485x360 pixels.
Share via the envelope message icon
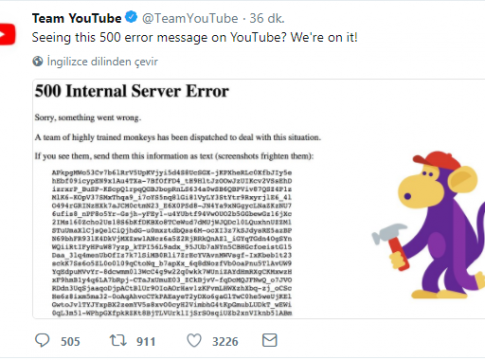click(x=270, y=340)
